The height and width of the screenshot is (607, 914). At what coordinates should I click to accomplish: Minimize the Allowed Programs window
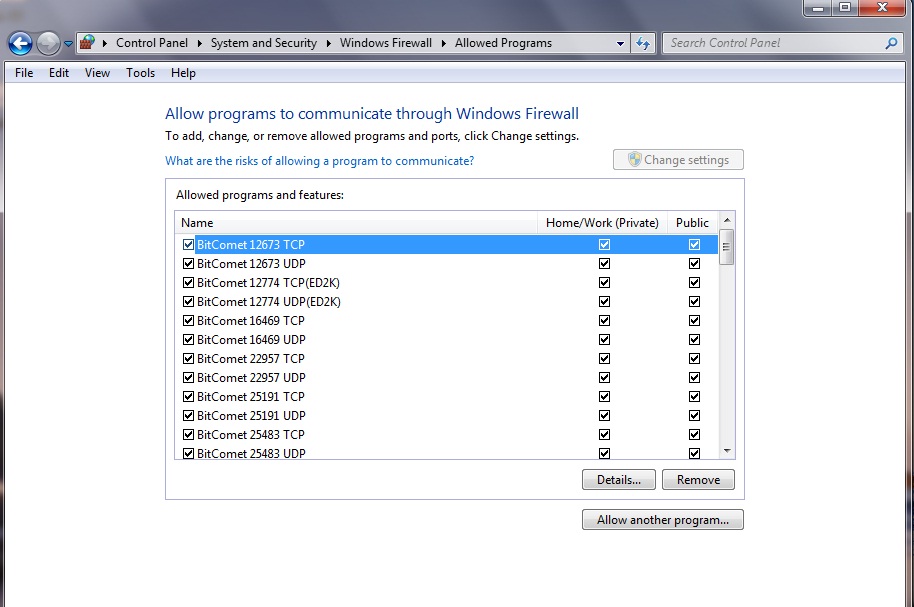coord(818,8)
